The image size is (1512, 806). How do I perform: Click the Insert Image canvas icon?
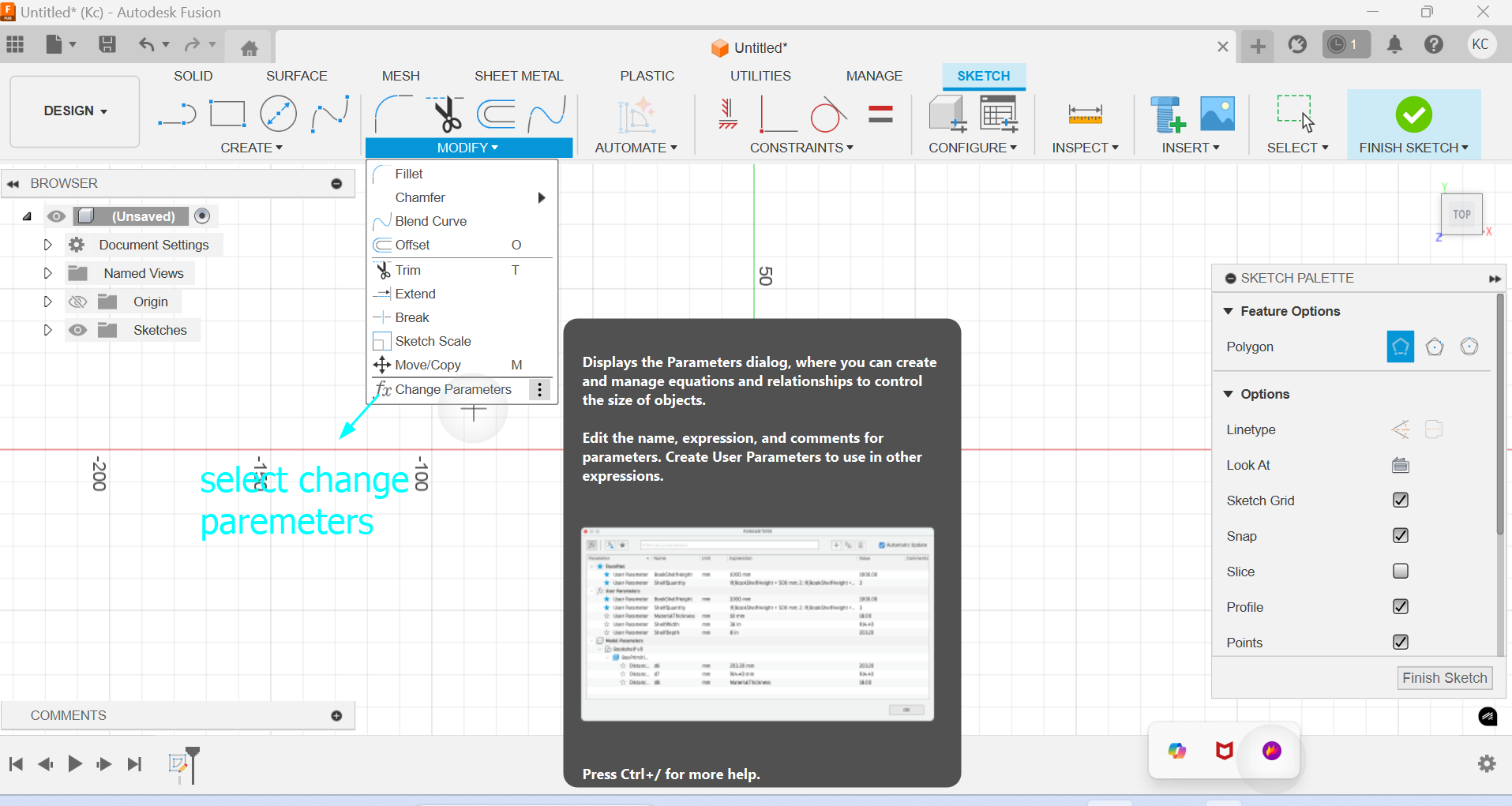coord(1217,114)
